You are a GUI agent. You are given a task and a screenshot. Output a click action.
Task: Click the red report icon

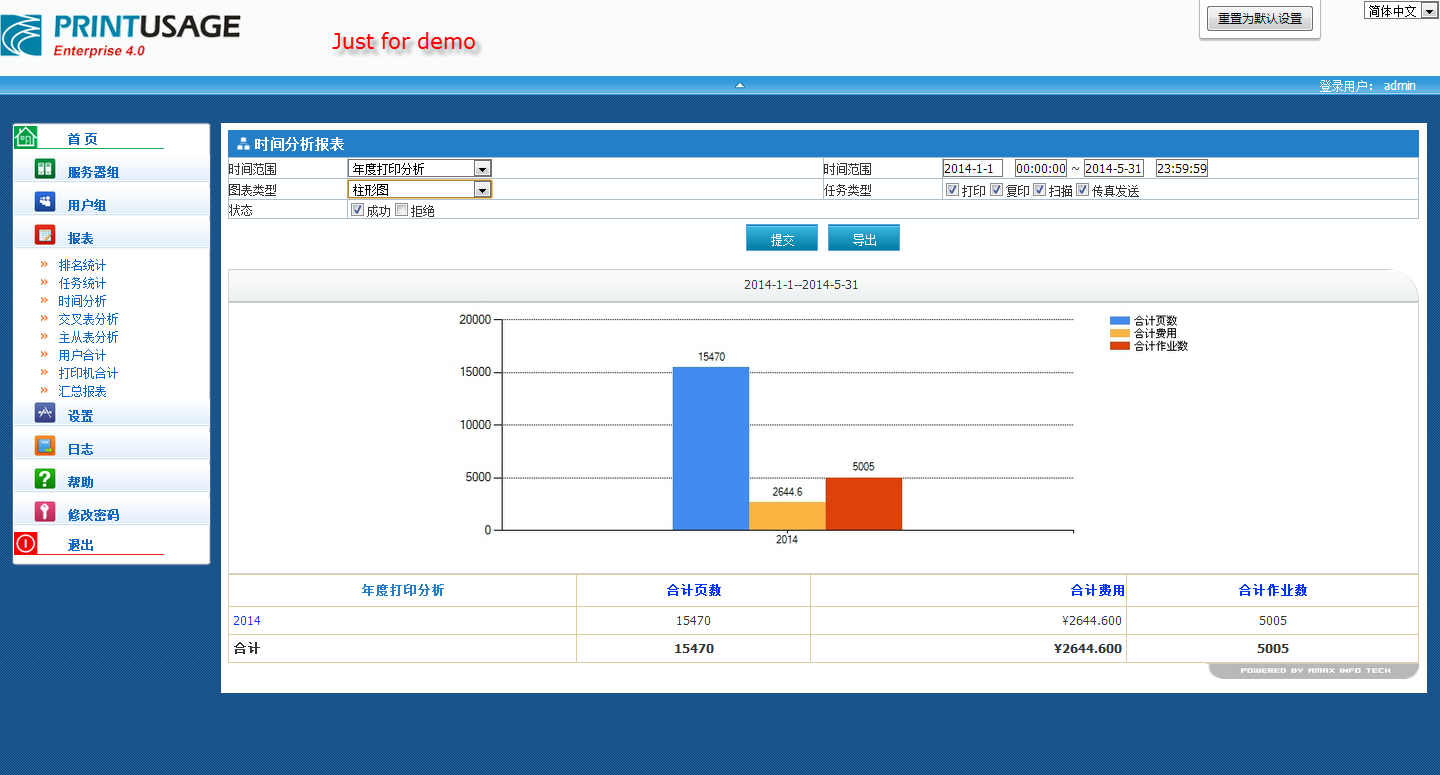pyautogui.click(x=45, y=235)
